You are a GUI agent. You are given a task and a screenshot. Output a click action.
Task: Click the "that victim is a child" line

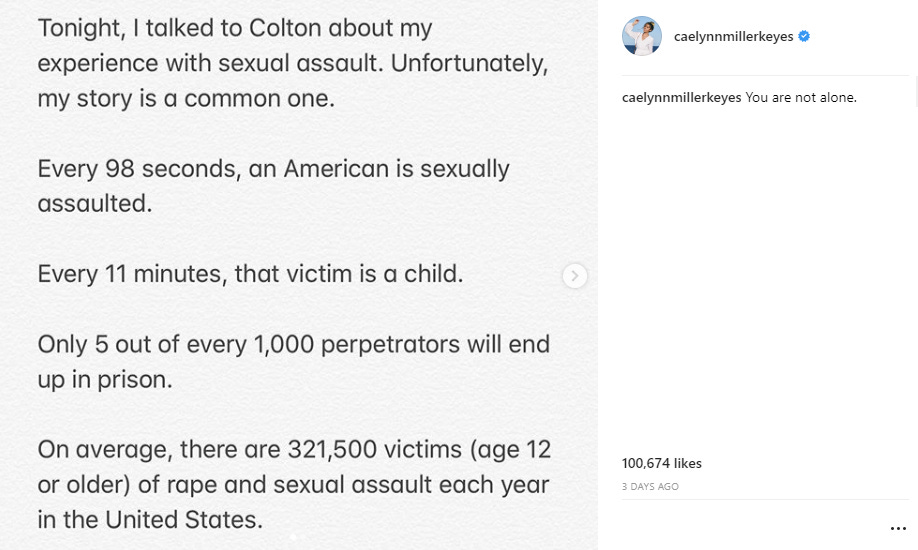(250, 274)
